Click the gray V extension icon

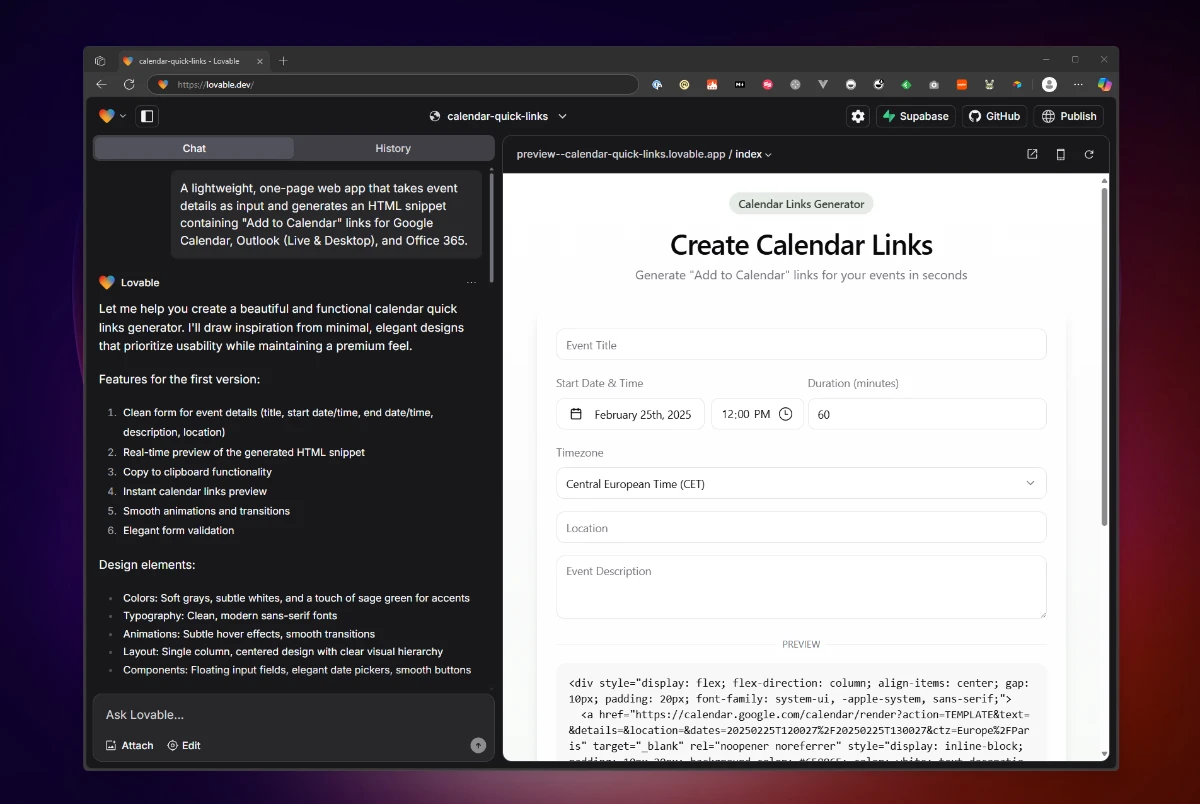(x=823, y=85)
